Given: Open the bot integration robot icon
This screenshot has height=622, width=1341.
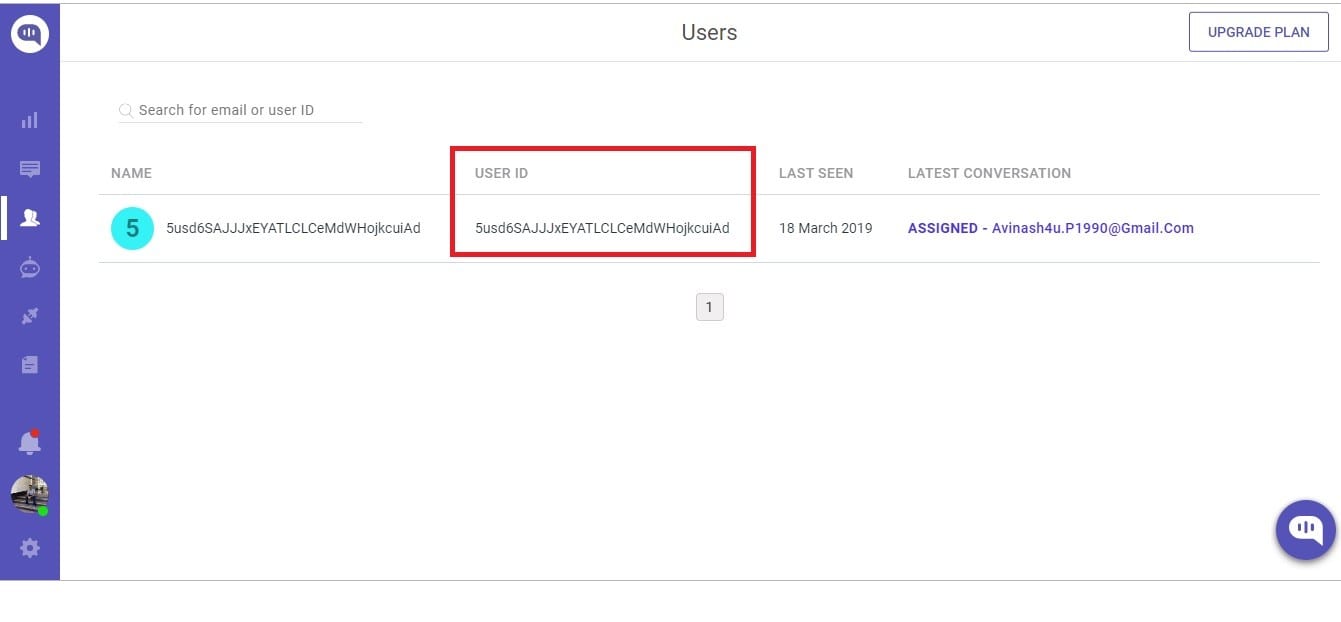Looking at the screenshot, I should pyautogui.click(x=30, y=267).
